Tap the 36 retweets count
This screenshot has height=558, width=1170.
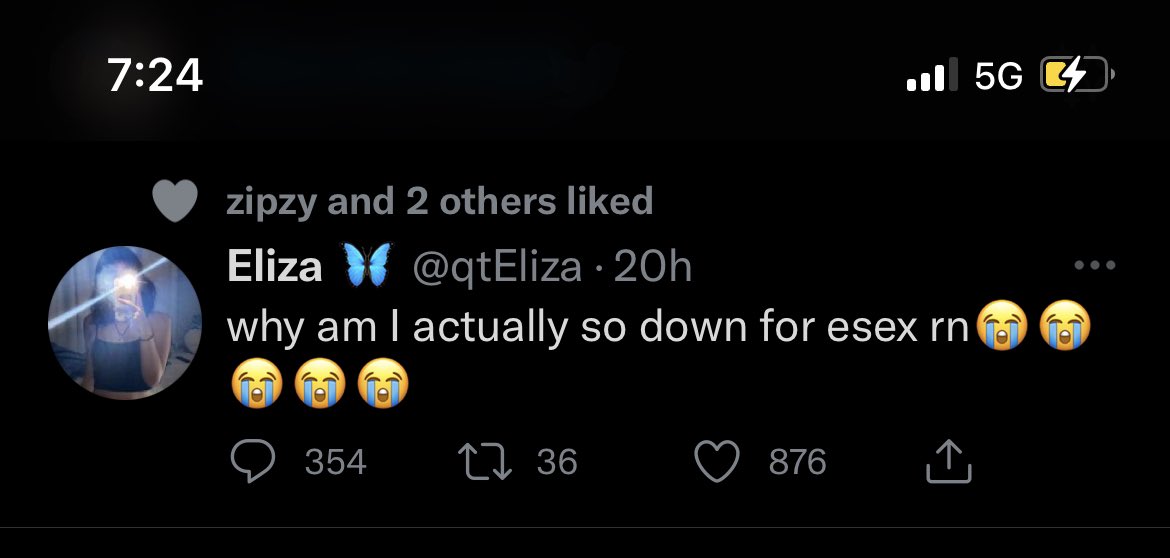557,462
